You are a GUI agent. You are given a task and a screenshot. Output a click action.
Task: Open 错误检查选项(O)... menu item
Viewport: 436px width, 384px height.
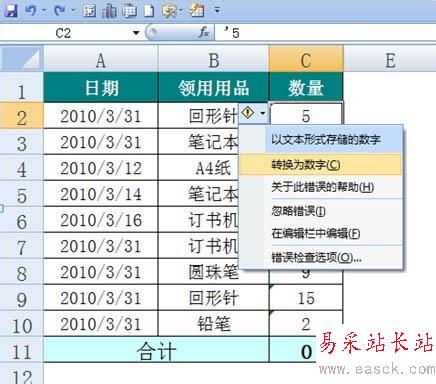click(x=320, y=257)
